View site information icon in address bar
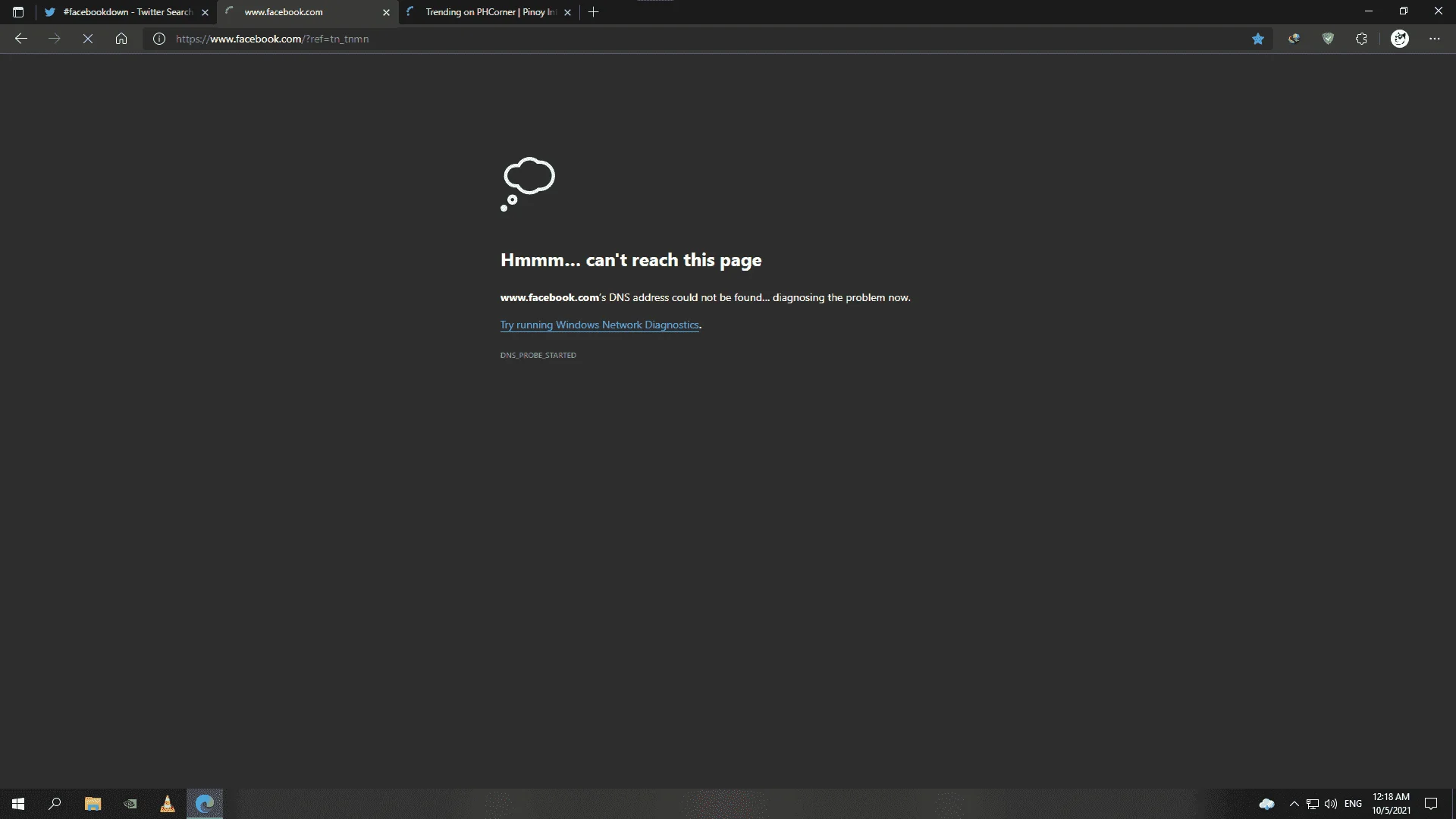This screenshot has width=1456, height=819. click(159, 39)
